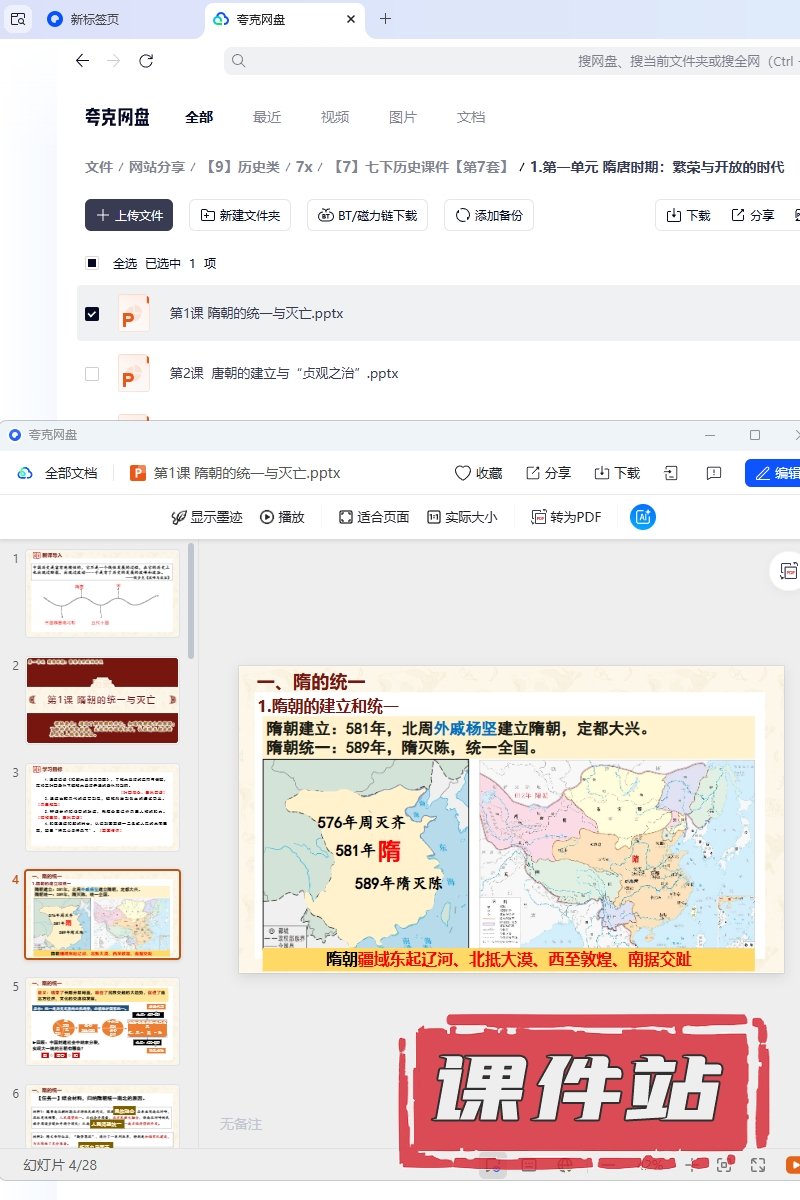Click the browser refresh icon
Viewport: 800px width, 1200px height.
(146, 61)
